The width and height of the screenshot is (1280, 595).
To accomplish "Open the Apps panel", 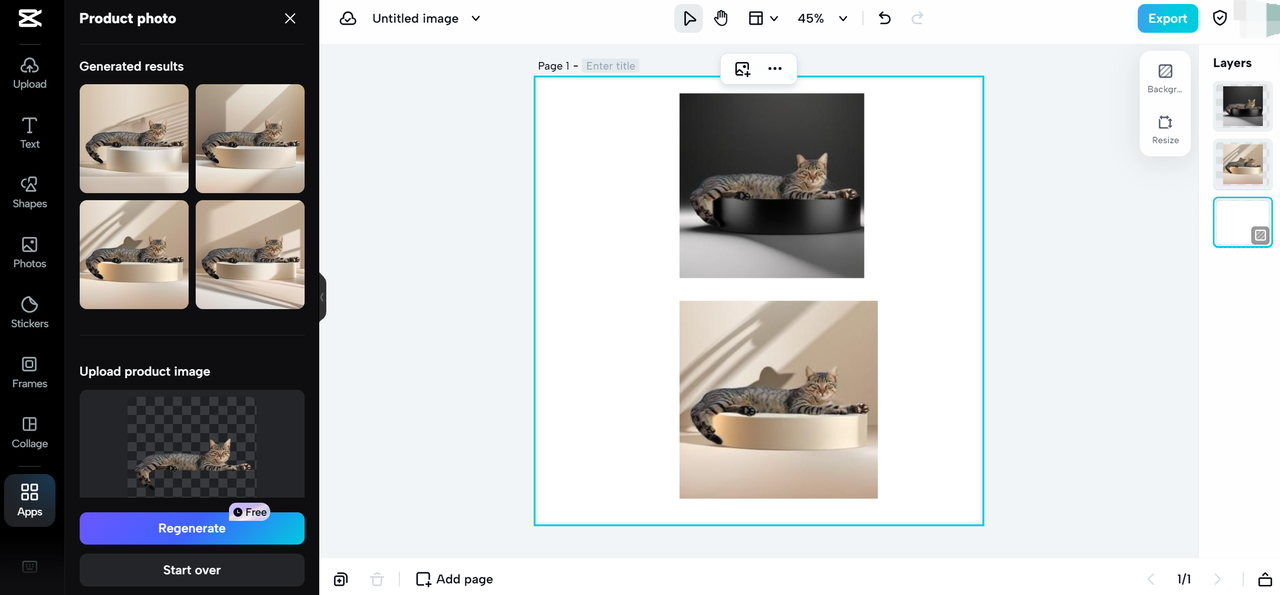I will tap(30, 500).
